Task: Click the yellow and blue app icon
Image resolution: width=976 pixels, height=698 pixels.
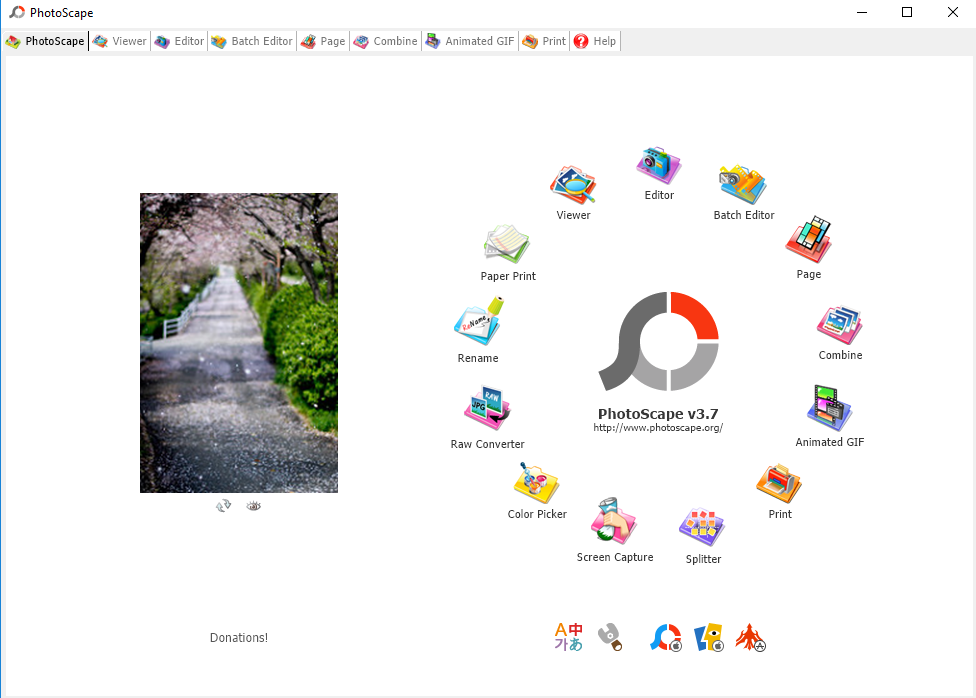Action: click(709, 638)
